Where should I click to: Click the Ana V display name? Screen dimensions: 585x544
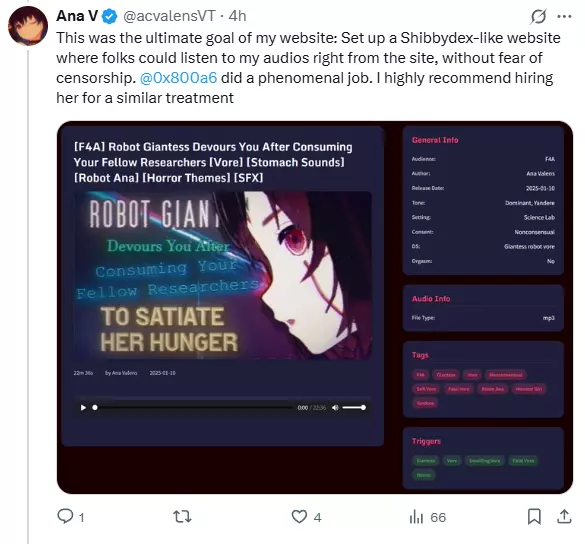pyautogui.click(x=77, y=16)
